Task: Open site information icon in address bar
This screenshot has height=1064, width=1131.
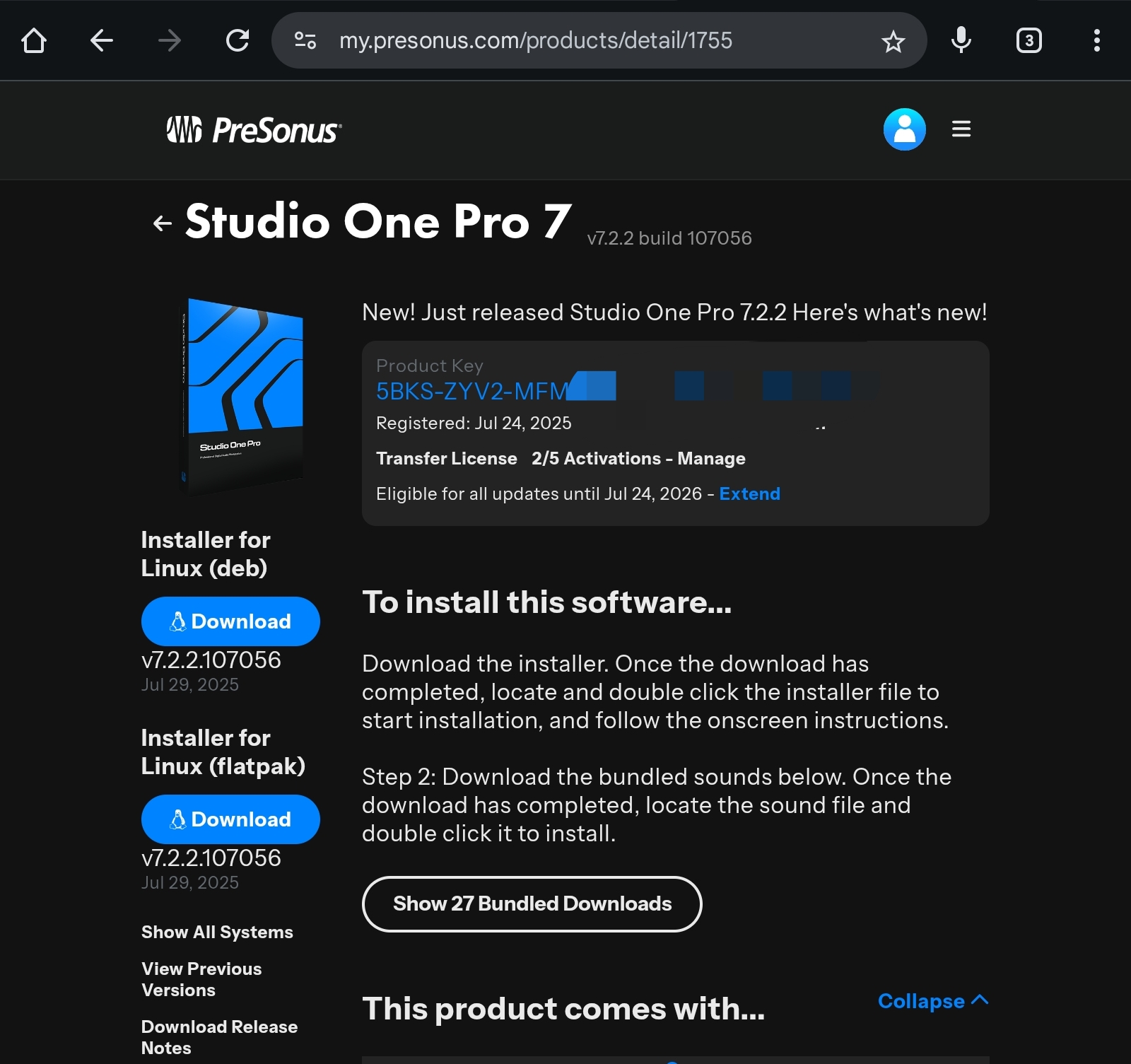Action: pyautogui.click(x=305, y=40)
